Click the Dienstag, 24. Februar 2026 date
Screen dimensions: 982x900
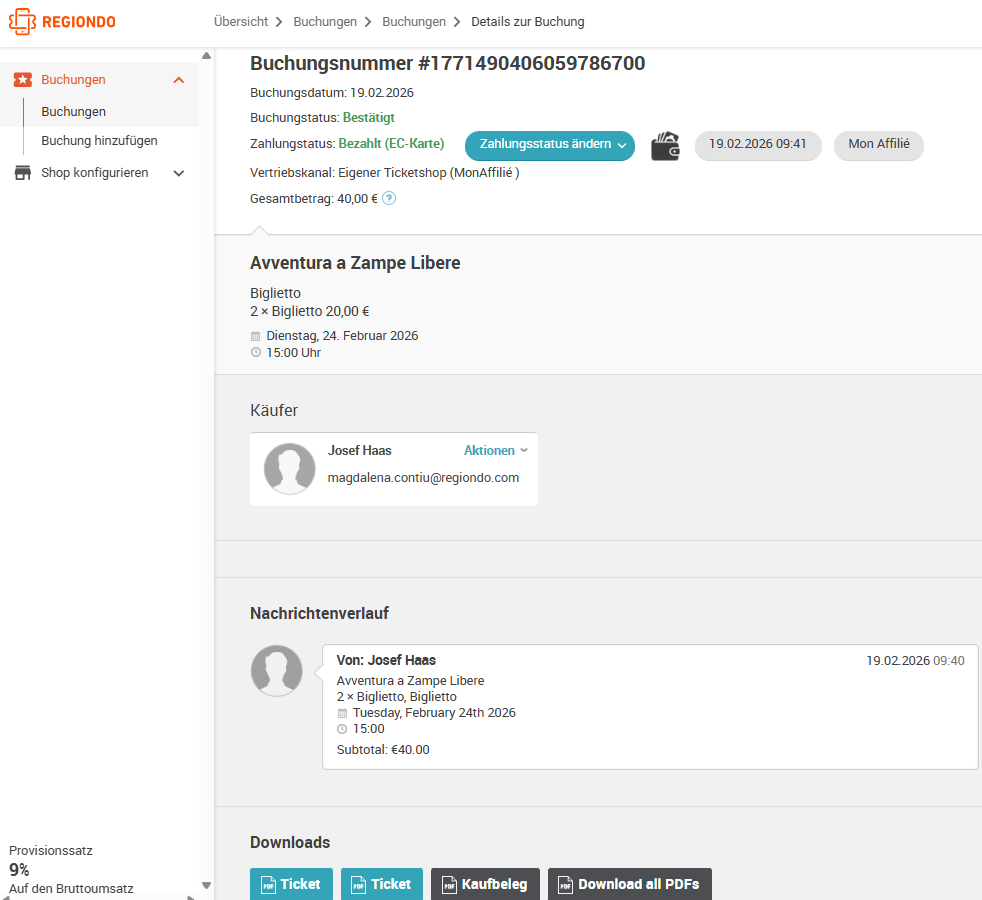pyautogui.click(x=342, y=336)
